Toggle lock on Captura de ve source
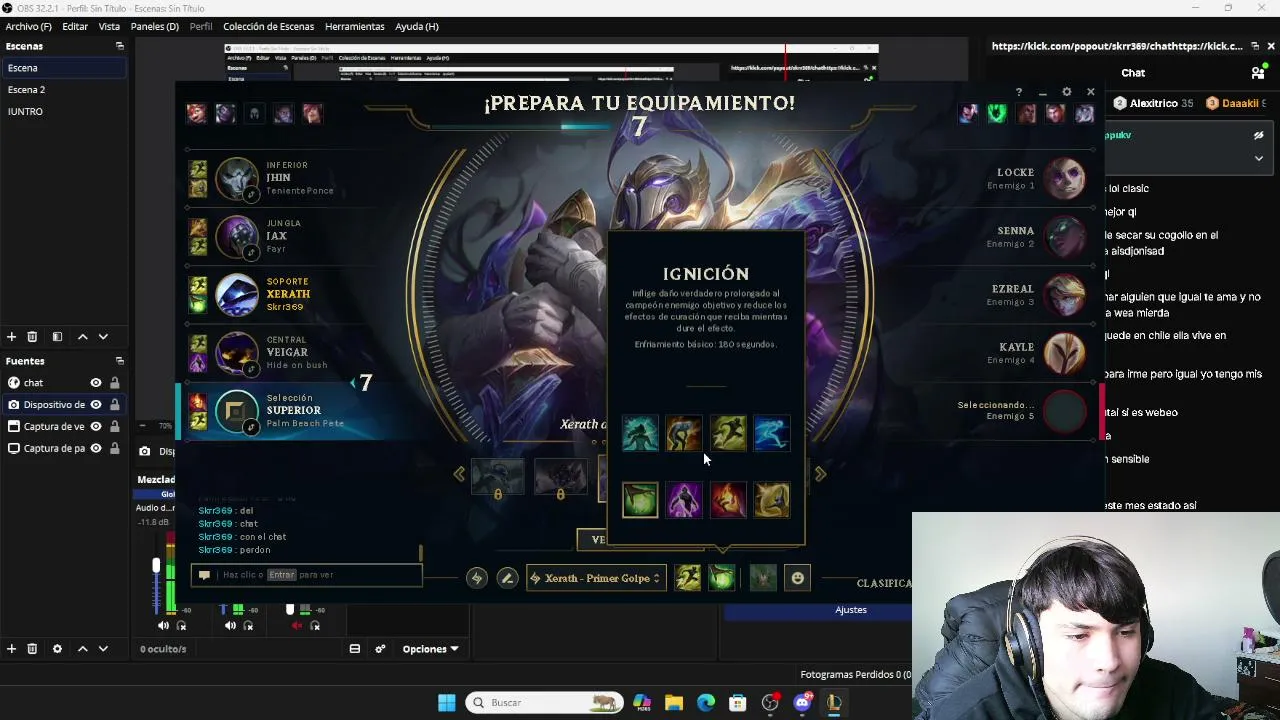 [x=115, y=427]
